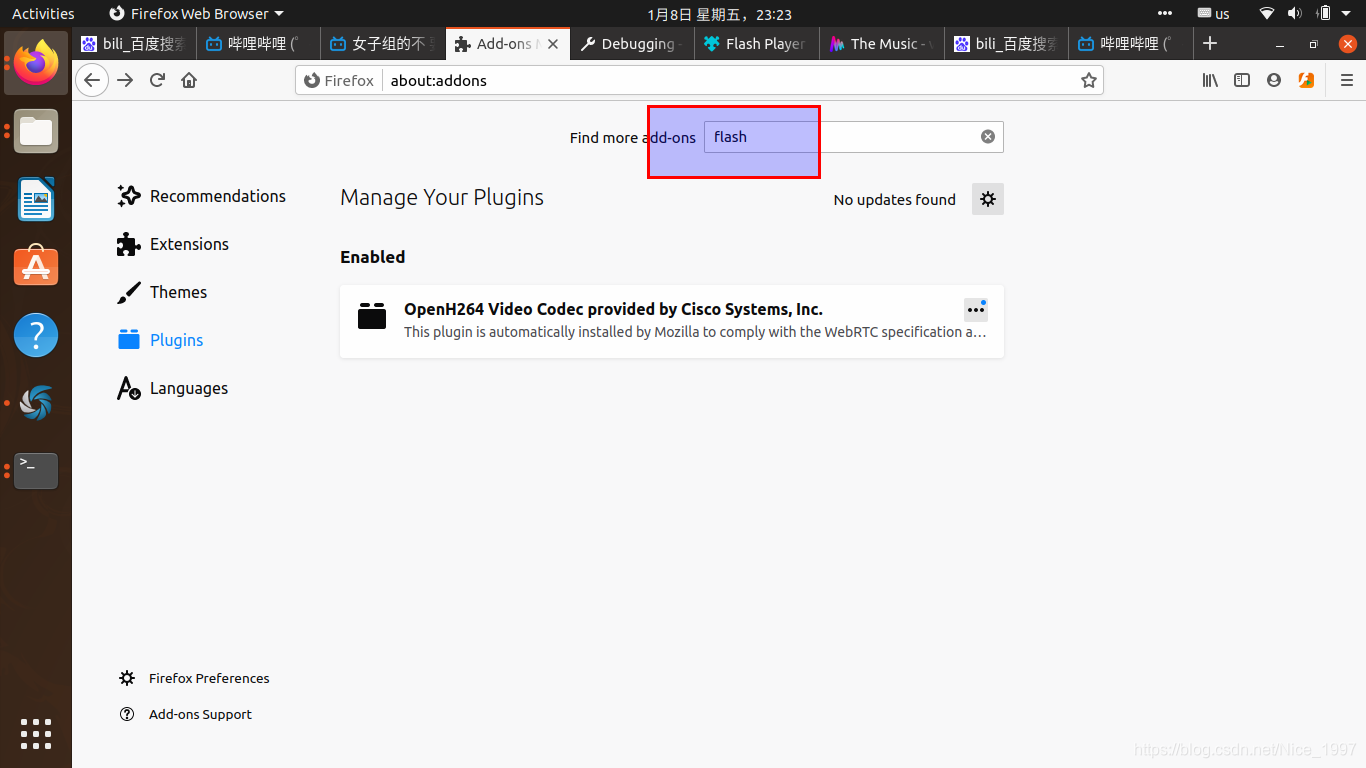This screenshot has height=768, width=1366.
Task: Open the Firefox Preferences link
Action: coord(194,678)
